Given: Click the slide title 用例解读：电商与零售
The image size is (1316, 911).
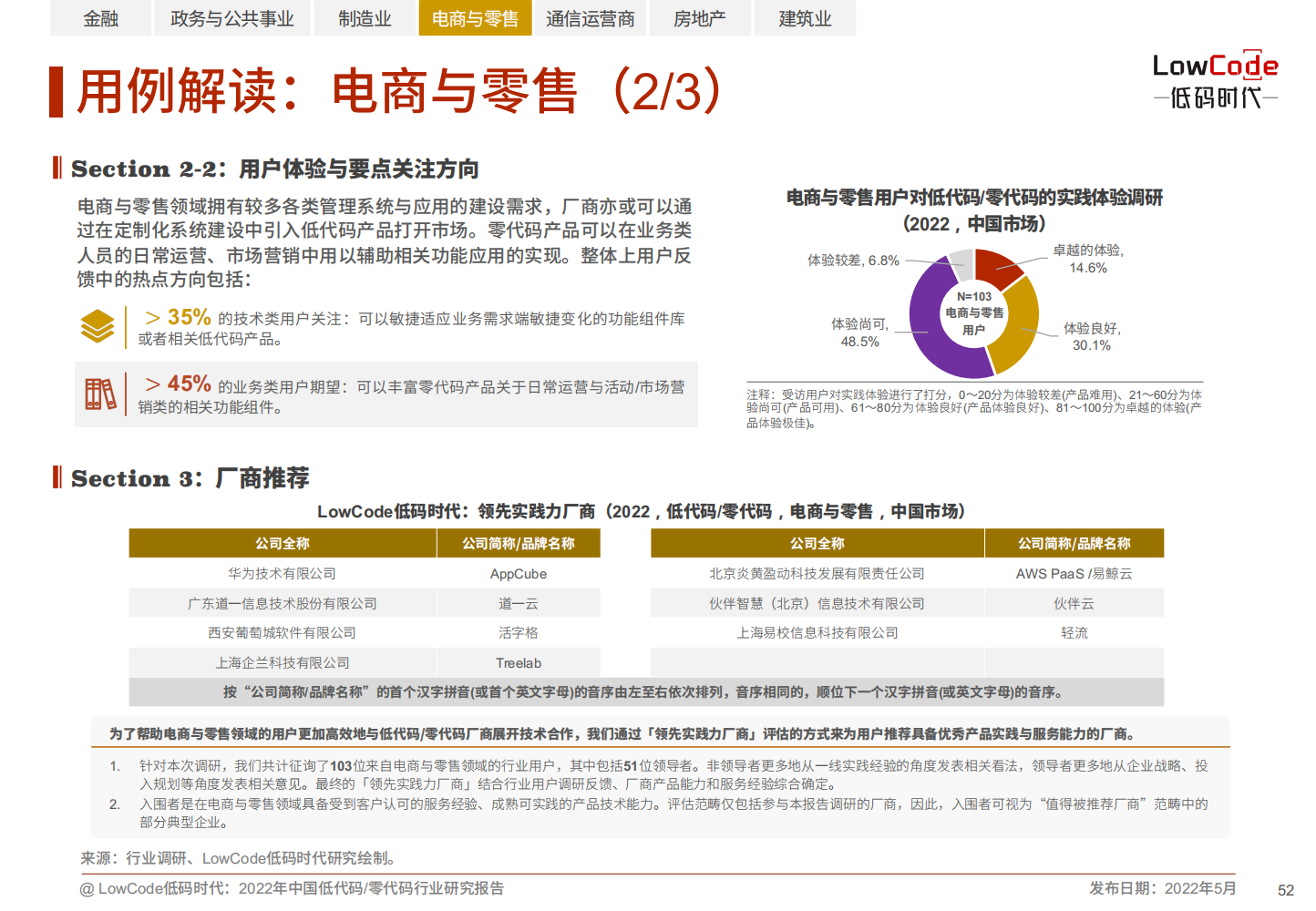Looking at the screenshot, I should pos(399,91).
